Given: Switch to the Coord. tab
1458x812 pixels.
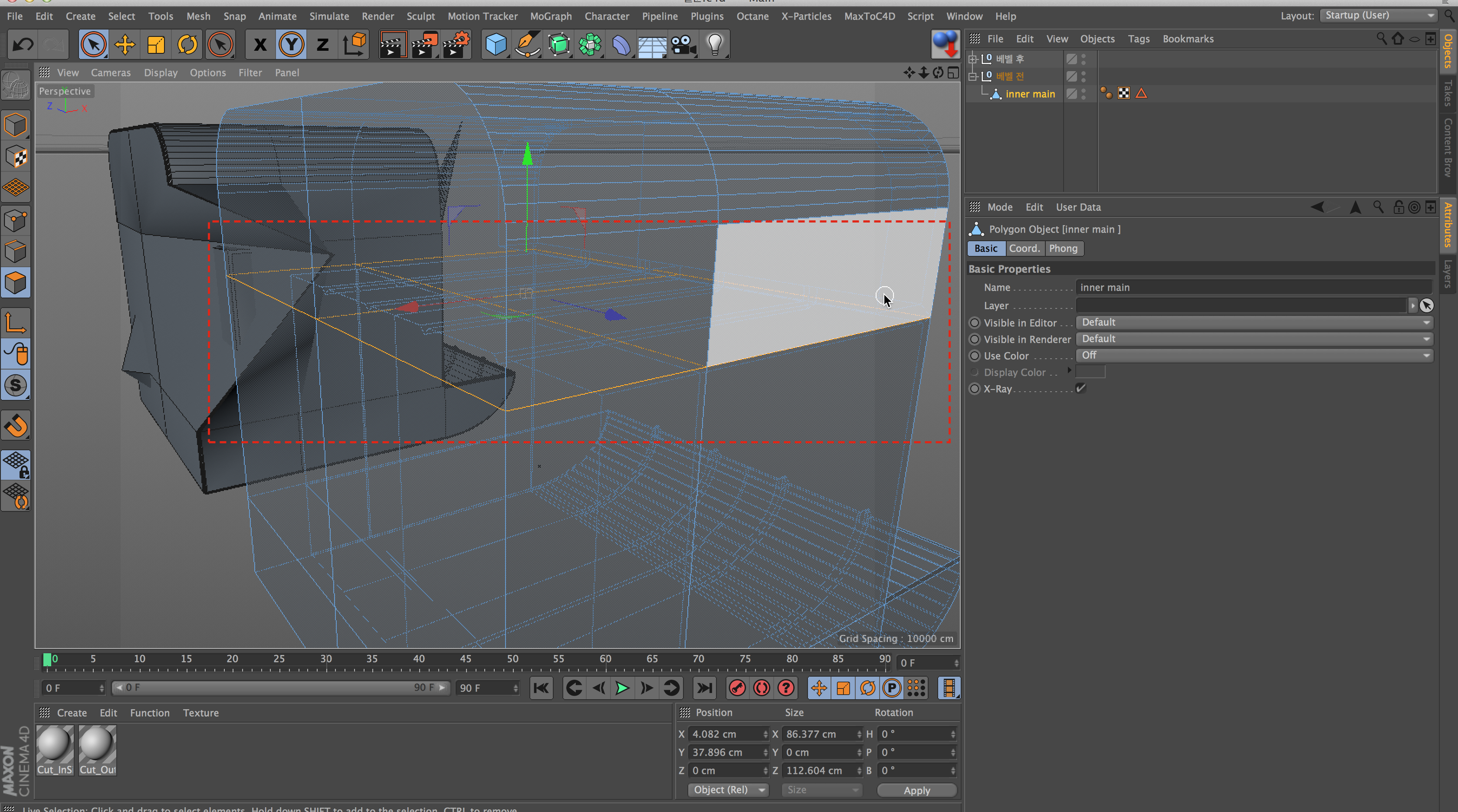Looking at the screenshot, I should coord(1025,249).
